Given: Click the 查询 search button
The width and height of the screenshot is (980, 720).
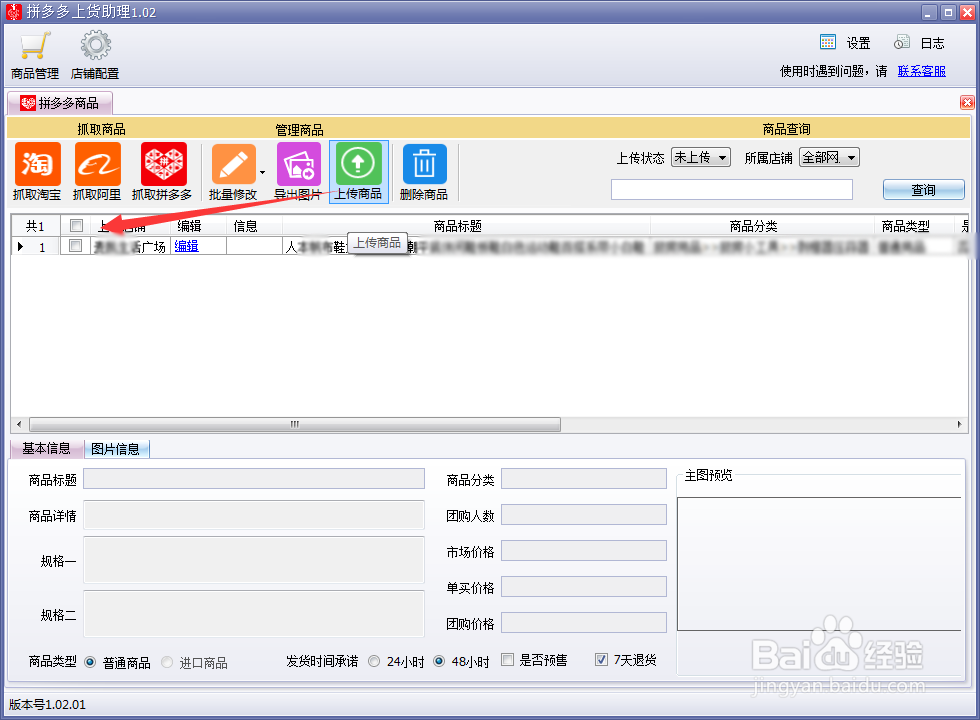Looking at the screenshot, I should pos(924,189).
